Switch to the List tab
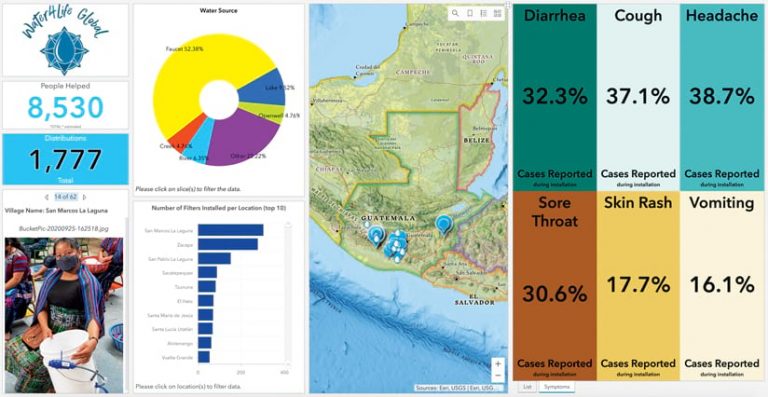 pyautogui.click(x=527, y=387)
